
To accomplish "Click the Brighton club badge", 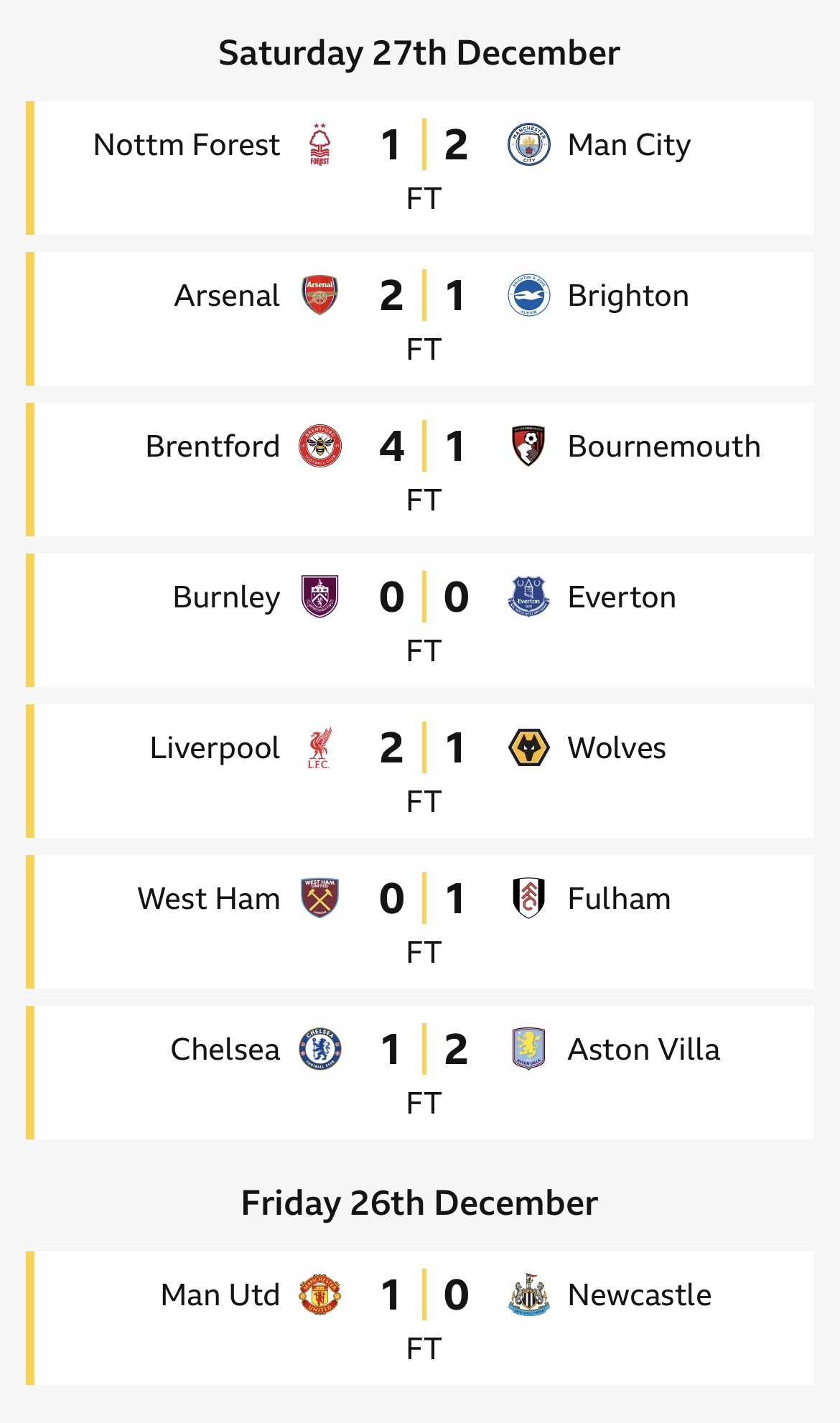I will (x=528, y=295).
